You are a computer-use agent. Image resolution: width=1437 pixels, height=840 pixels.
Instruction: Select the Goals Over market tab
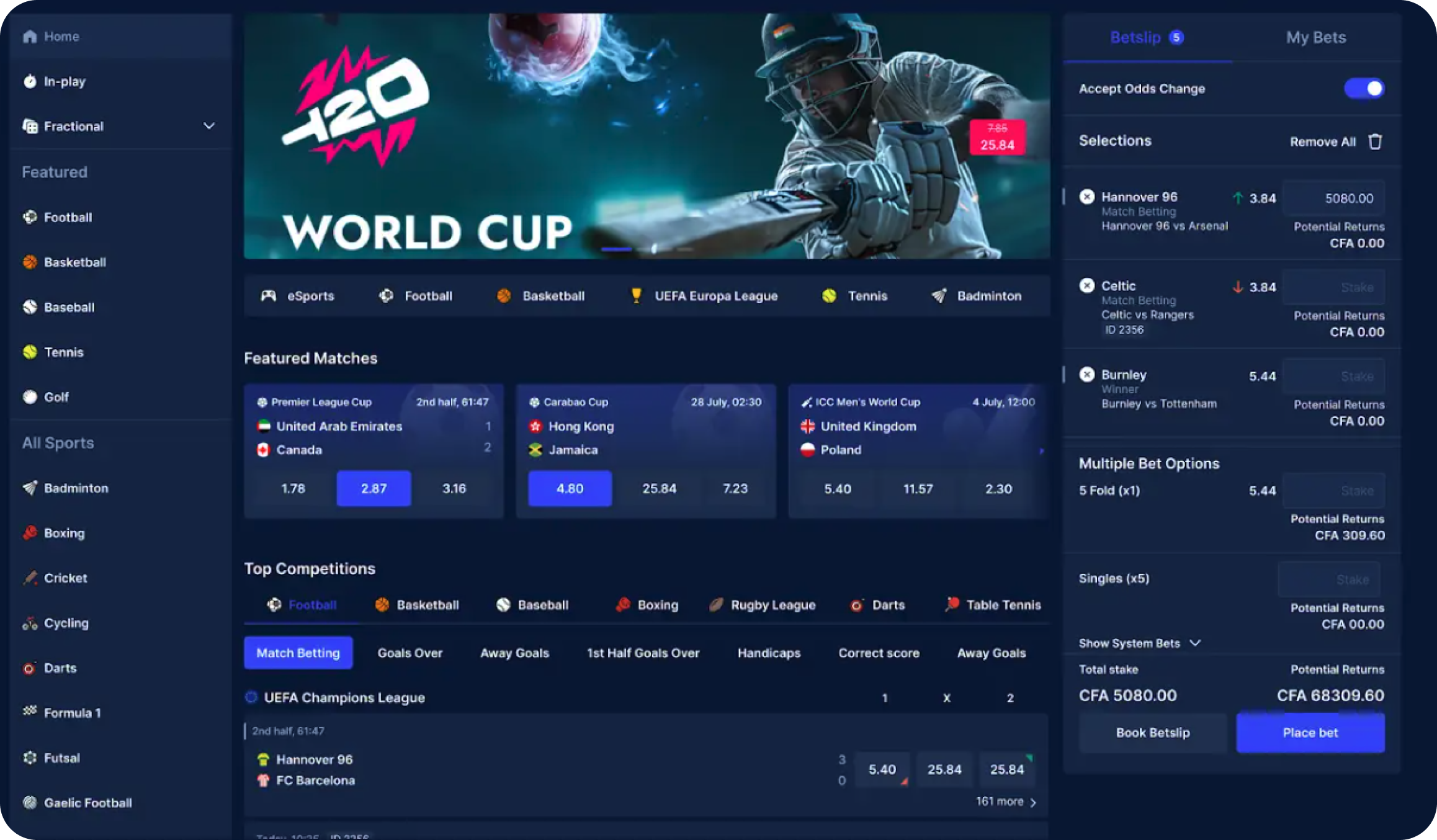[x=410, y=653]
